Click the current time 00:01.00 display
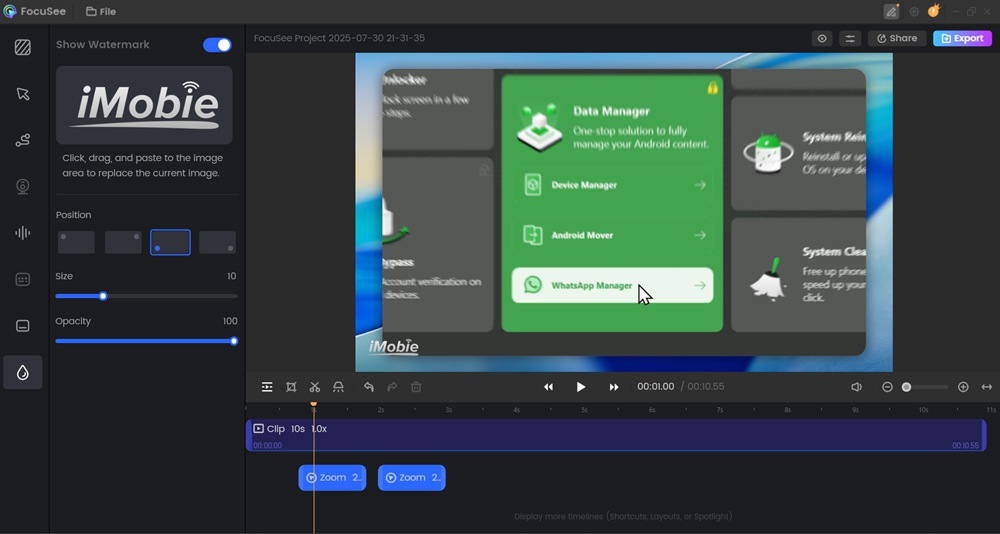This screenshot has height=534, width=1000. (x=656, y=387)
